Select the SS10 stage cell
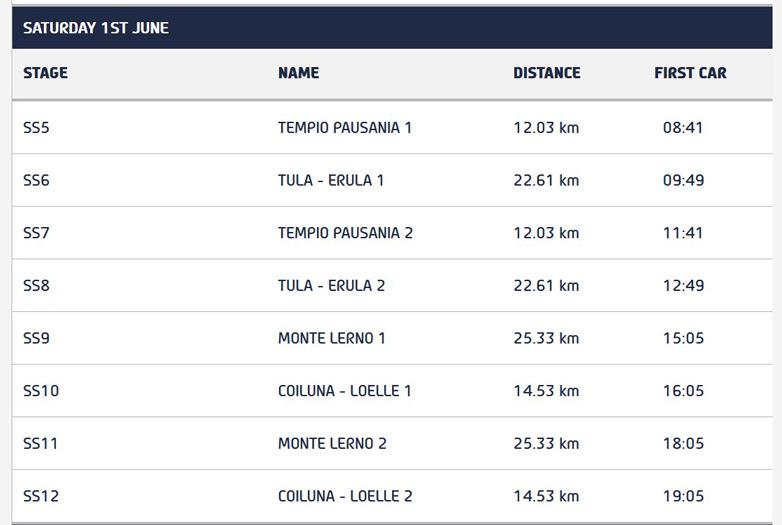782x525 pixels. point(41,391)
